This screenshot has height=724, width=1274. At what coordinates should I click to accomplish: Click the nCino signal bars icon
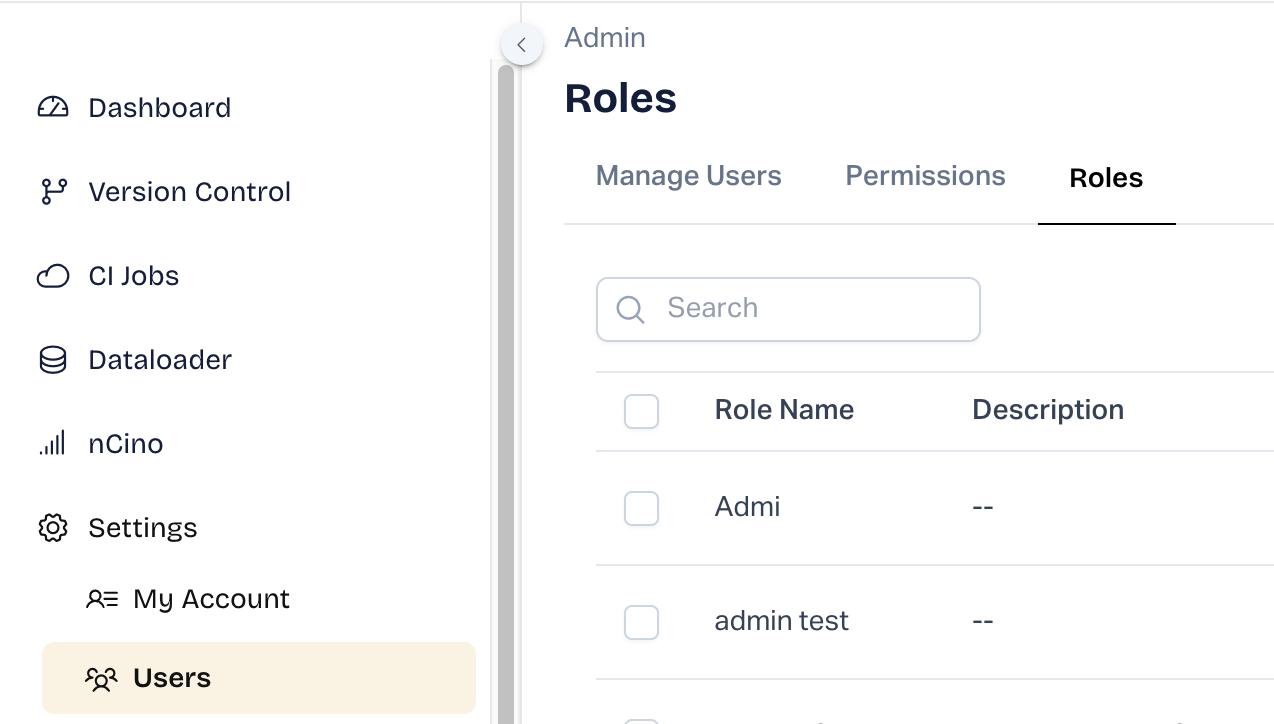click(x=53, y=443)
